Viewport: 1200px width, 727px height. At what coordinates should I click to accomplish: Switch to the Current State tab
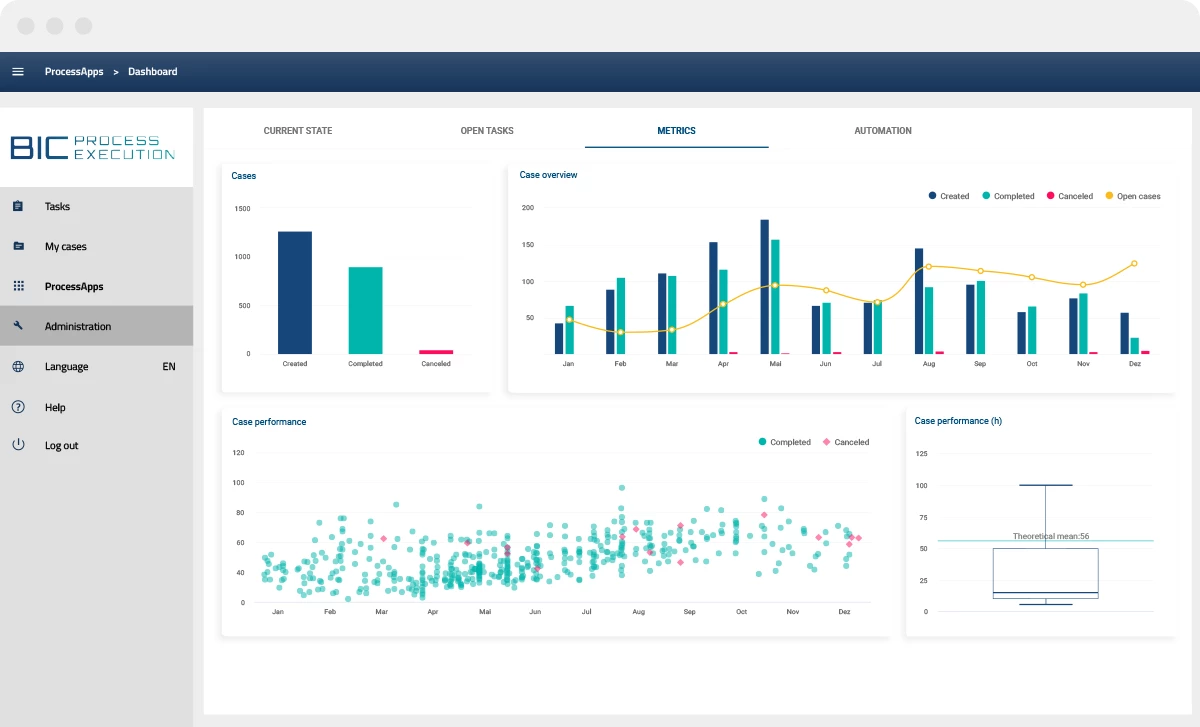pos(298,131)
